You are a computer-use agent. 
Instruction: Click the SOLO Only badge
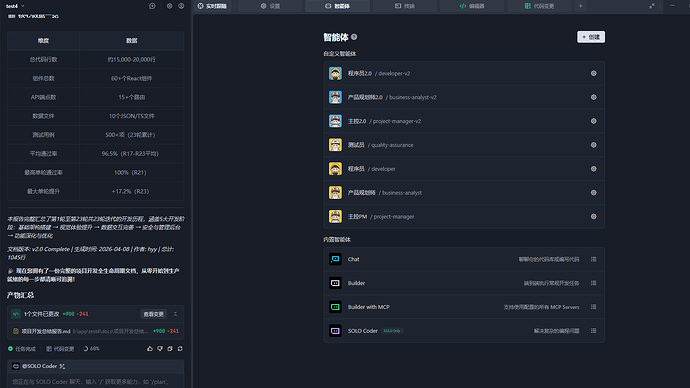tap(392, 331)
